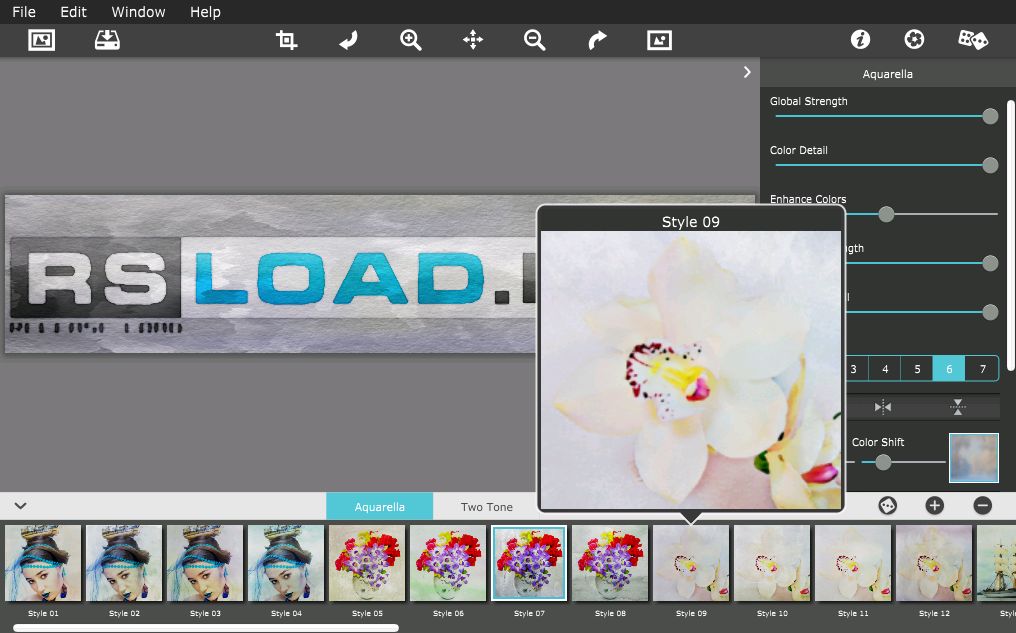The width and height of the screenshot is (1016, 633).
Task: Click the remove preset minus icon
Action: click(982, 505)
